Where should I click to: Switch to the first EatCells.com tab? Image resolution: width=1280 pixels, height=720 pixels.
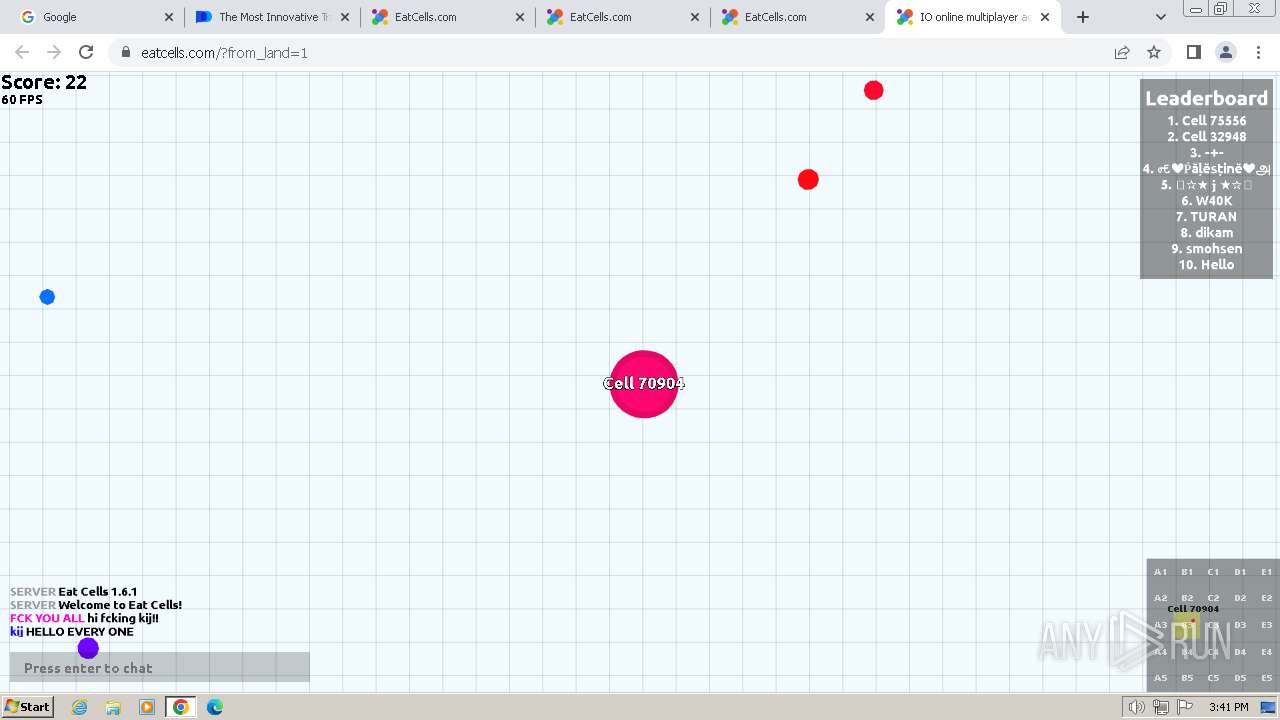point(447,17)
